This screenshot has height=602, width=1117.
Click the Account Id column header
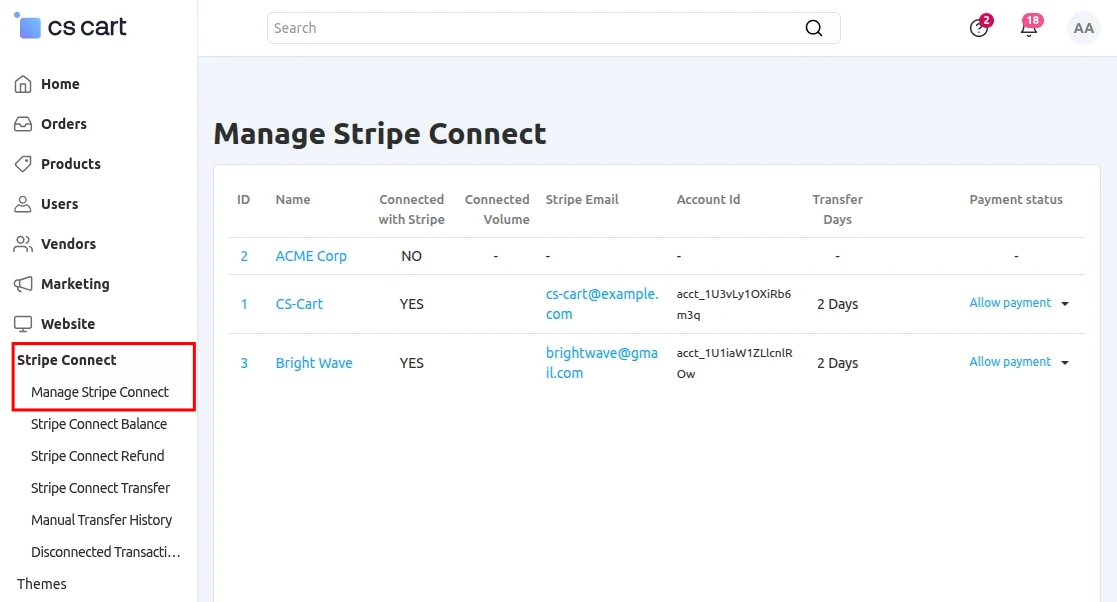[x=708, y=199]
